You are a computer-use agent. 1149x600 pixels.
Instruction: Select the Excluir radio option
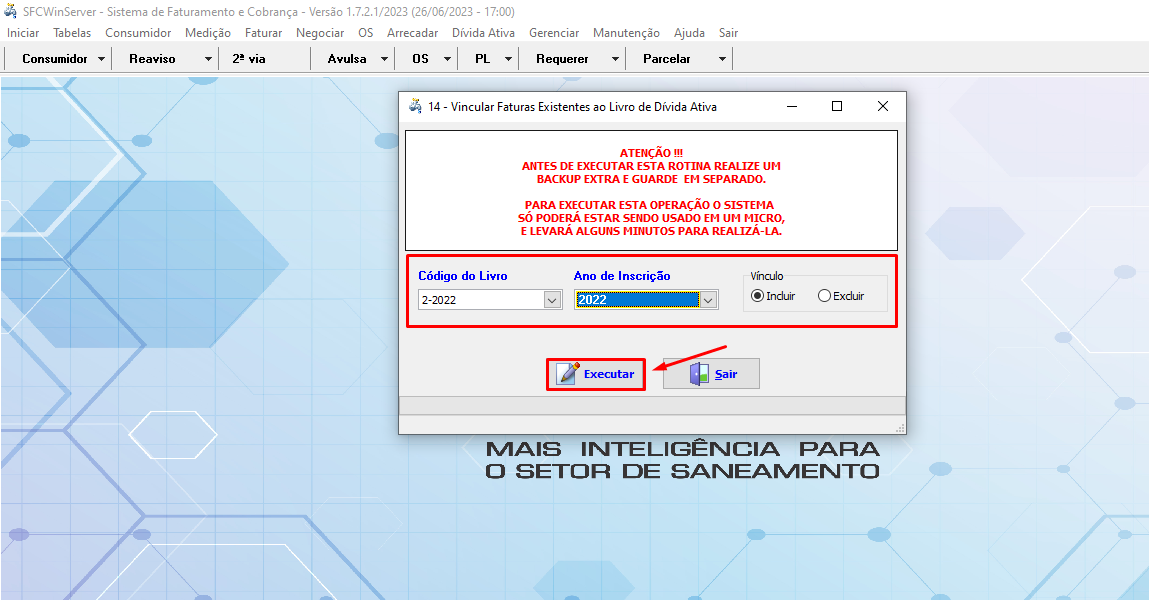click(x=824, y=296)
